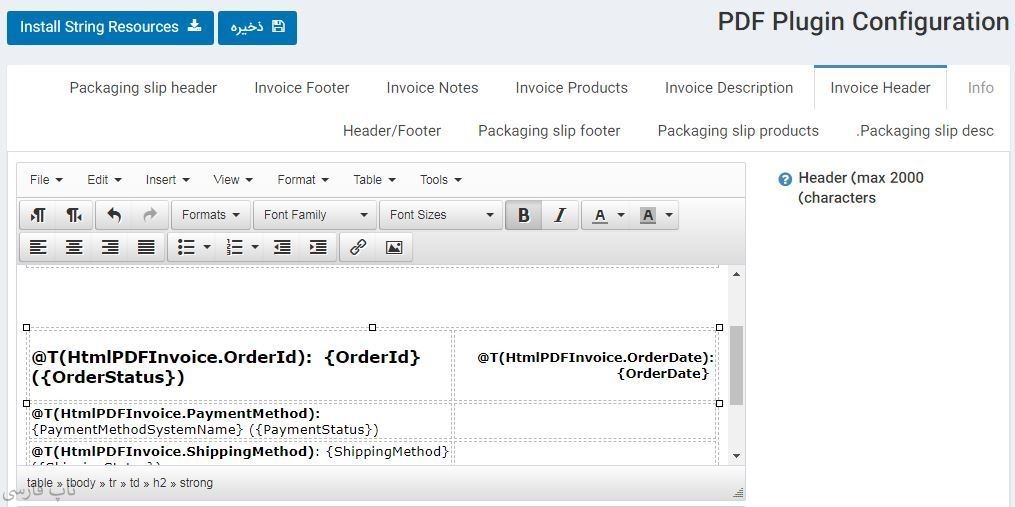
Task: Switch to the Invoice Footer tab
Action: tap(302, 88)
